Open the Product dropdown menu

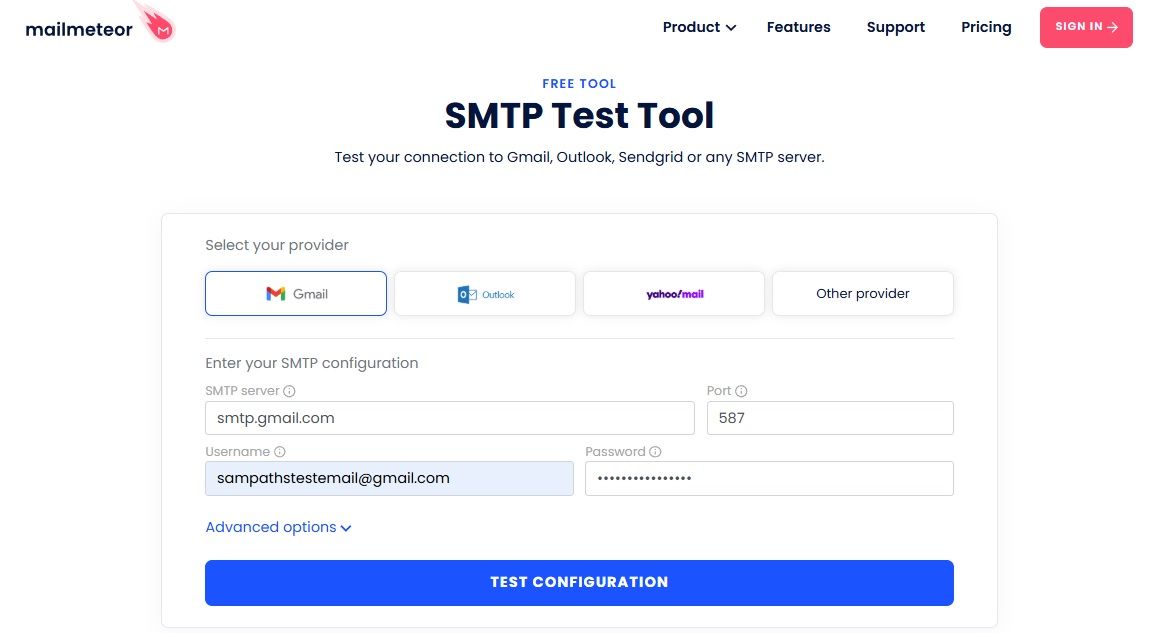click(698, 27)
